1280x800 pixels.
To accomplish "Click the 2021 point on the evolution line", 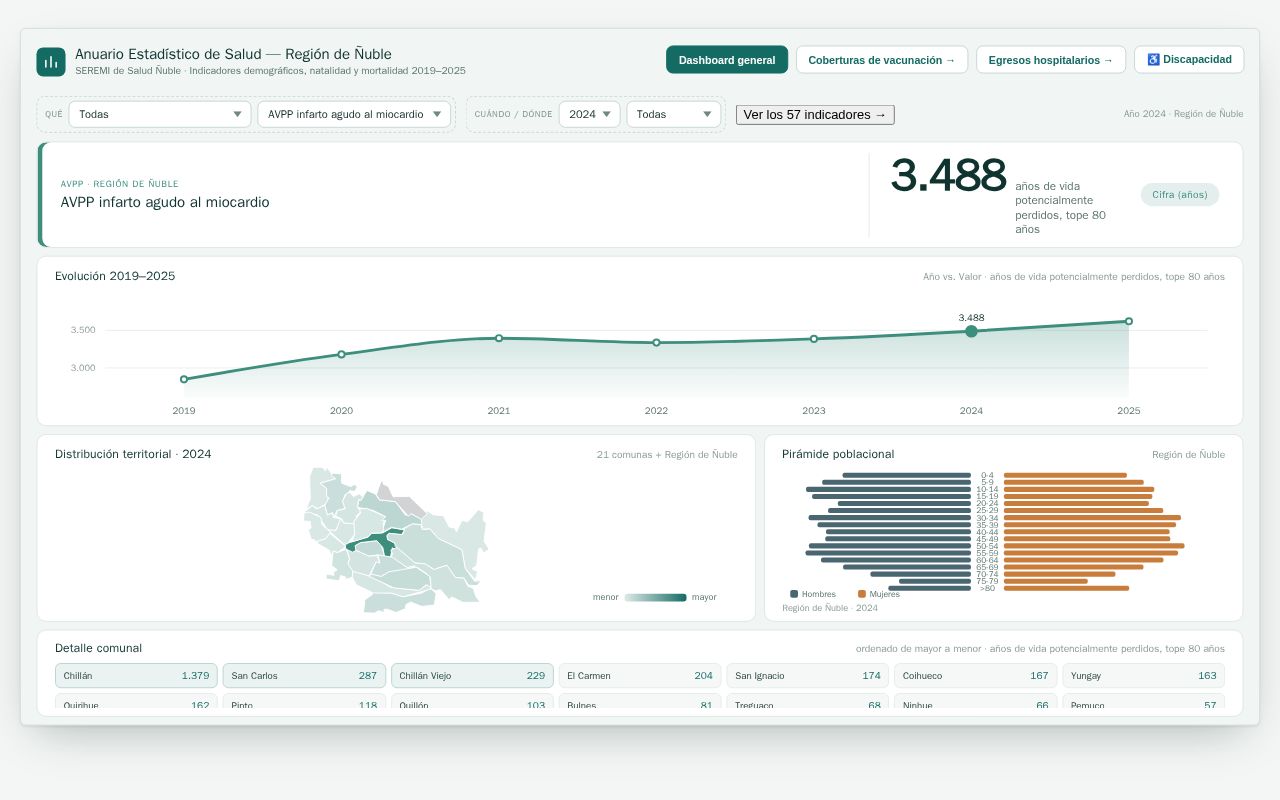I will (x=499, y=338).
